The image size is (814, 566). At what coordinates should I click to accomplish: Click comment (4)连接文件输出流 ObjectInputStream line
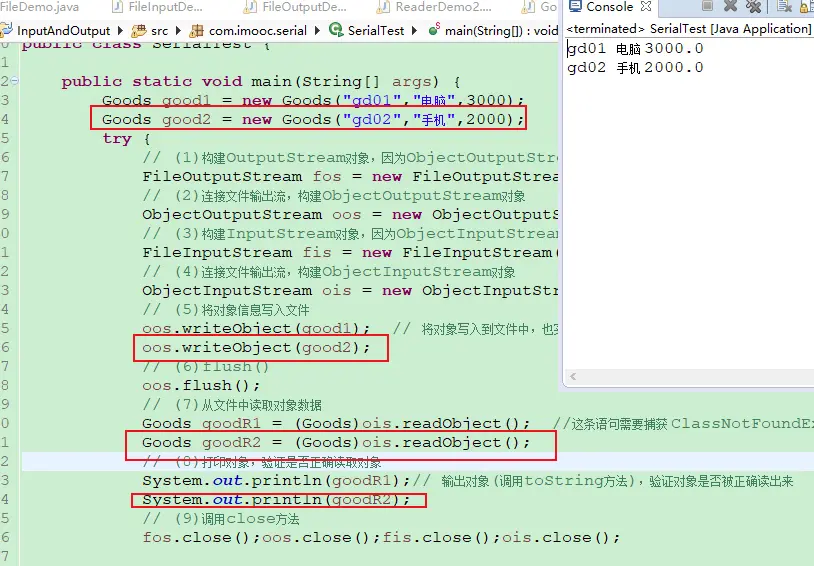tap(329, 272)
